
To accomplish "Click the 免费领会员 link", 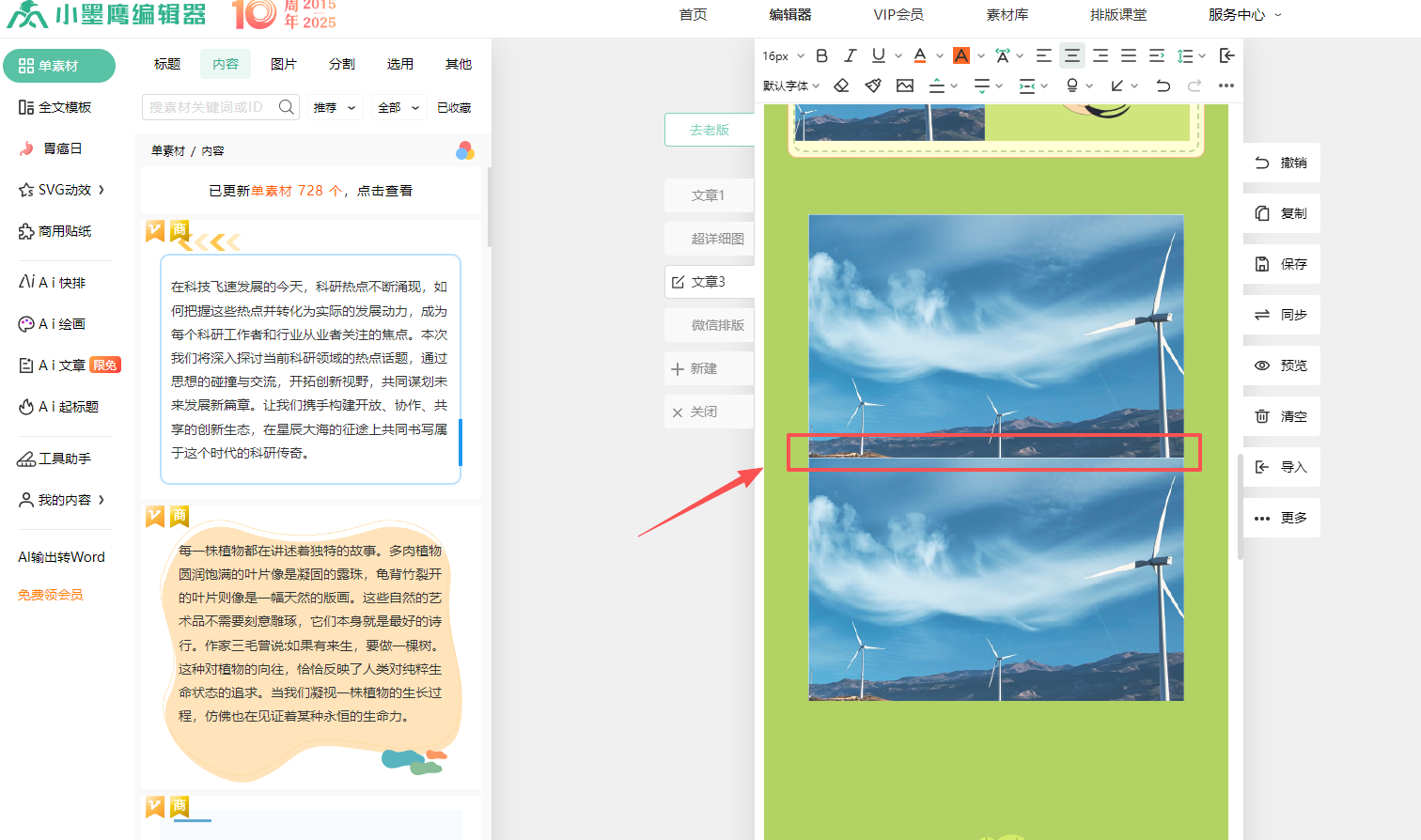I will [51, 595].
